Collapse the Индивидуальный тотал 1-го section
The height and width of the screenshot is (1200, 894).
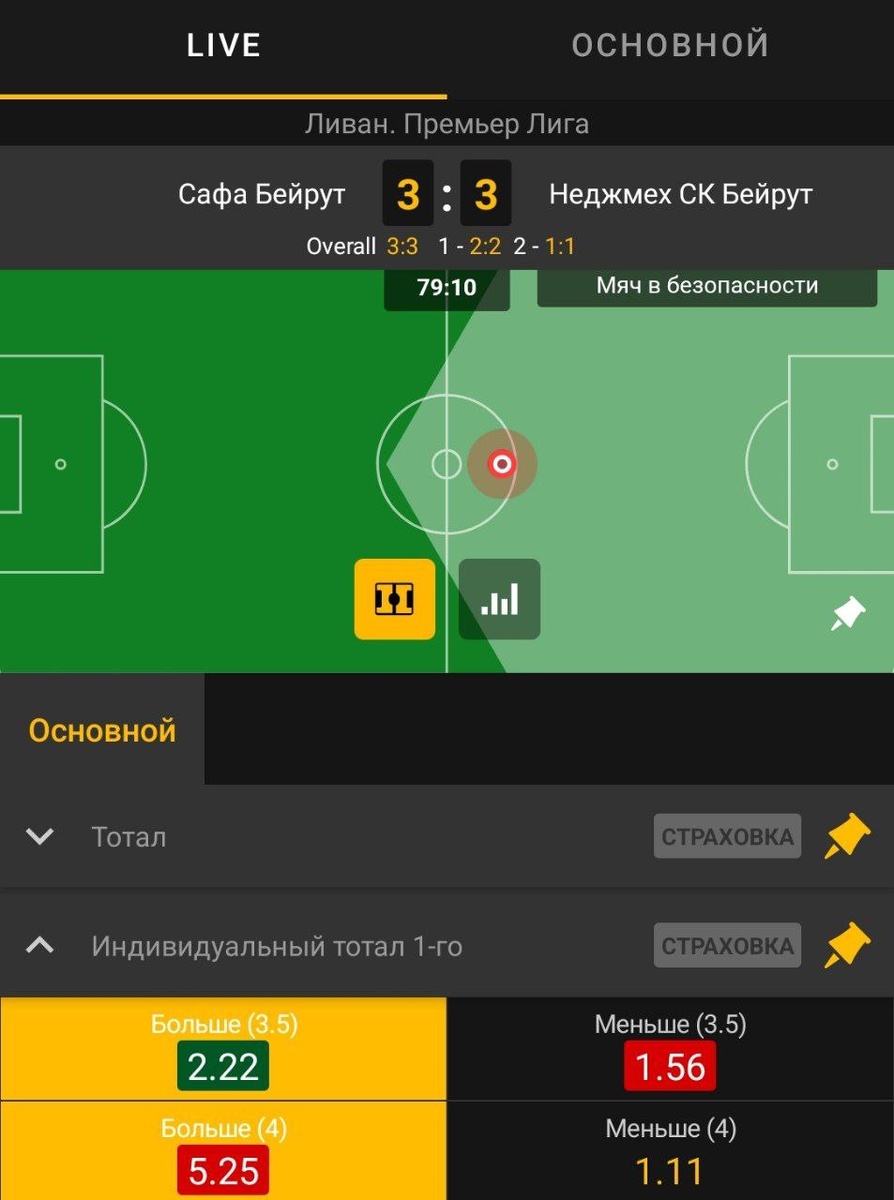tap(39, 945)
